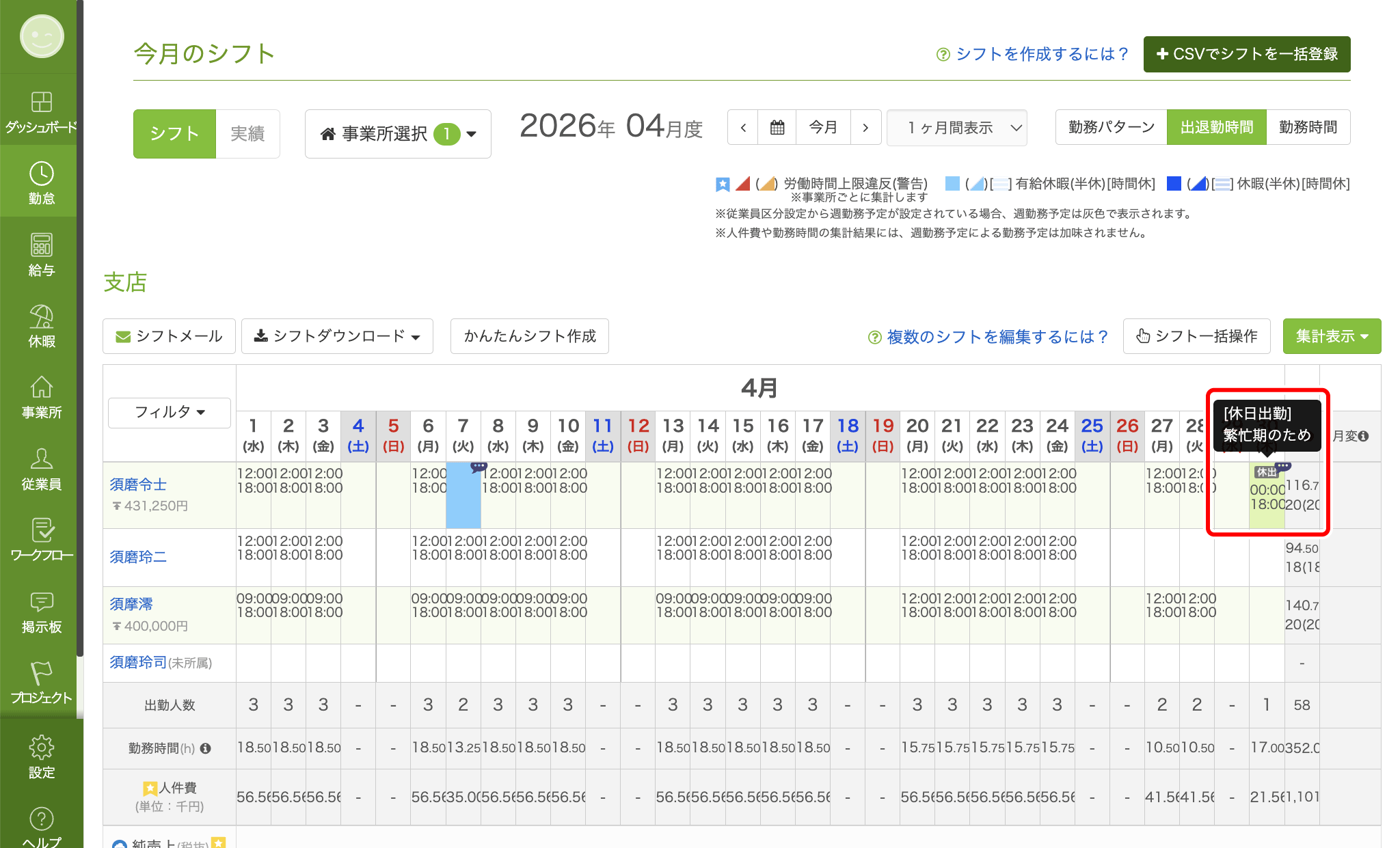
Task: Click the comment bubble icon on April 7 cell
Action: (479, 467)
